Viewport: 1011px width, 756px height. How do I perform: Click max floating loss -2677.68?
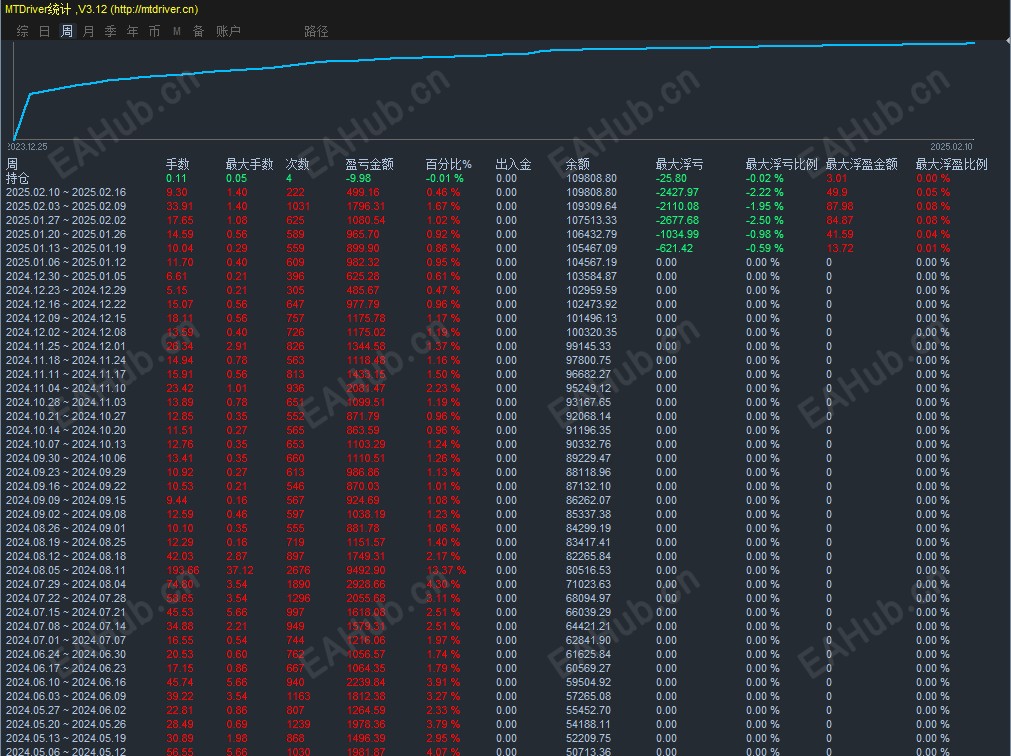pos(678,220)
